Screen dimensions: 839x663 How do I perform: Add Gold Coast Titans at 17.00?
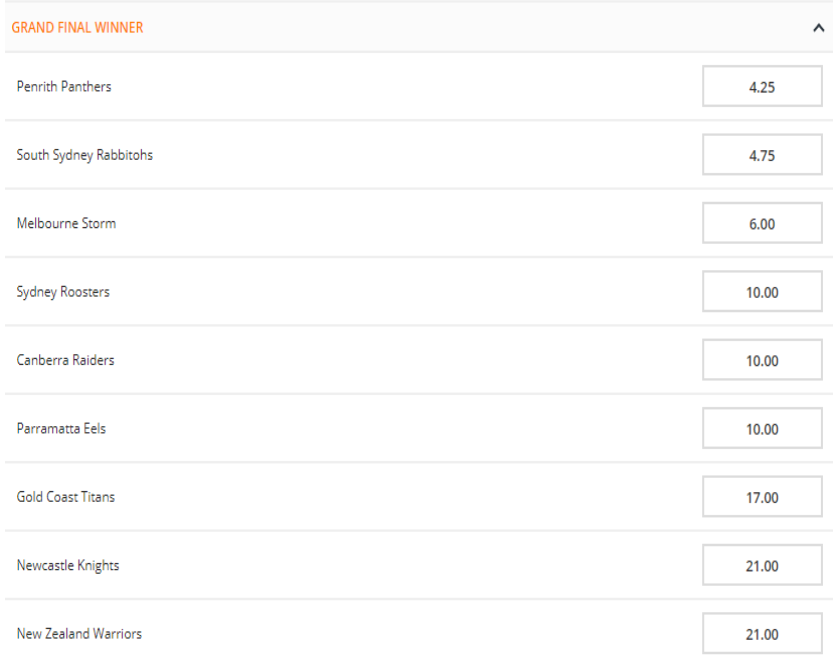click(x=762, y=497)
